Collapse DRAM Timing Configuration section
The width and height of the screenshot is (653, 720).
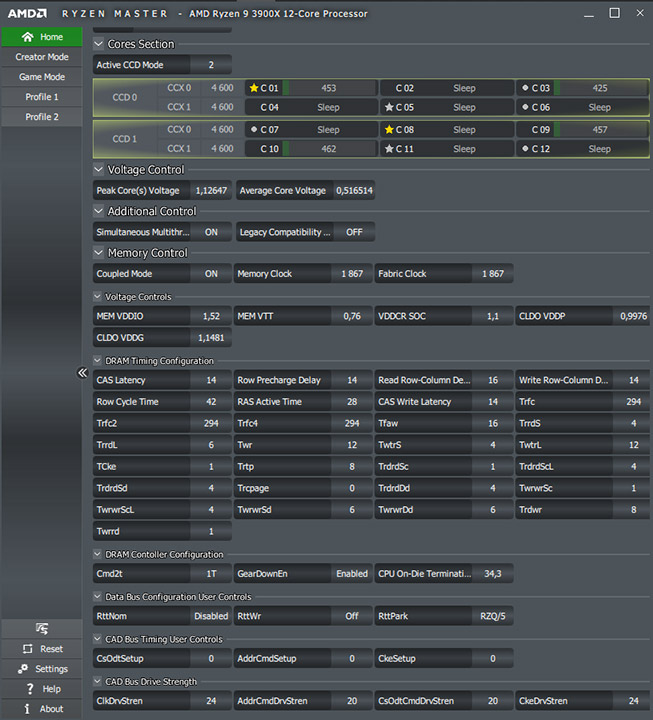(x=97, y=361)
